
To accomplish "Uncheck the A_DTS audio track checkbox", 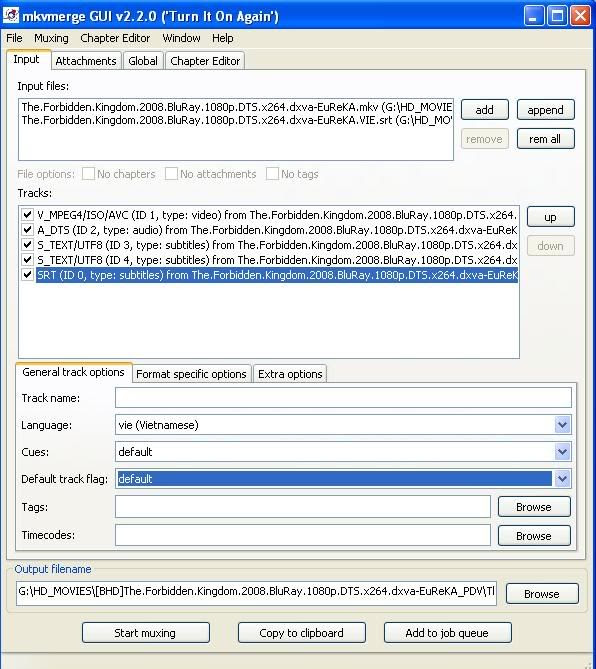I will [28, 230].
